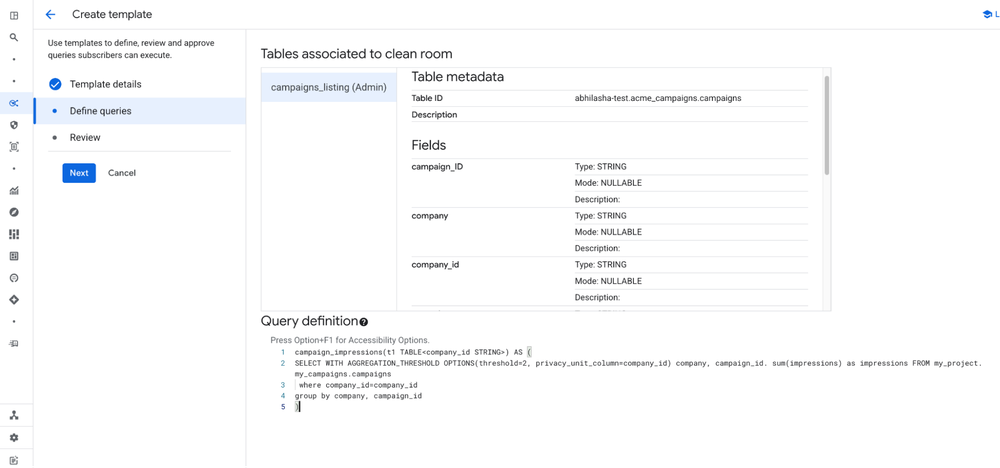Image resolution: width=1000 pixels, height=468 pixels.
Task: Open the settings gear in the sidebar
Action: 14,438
